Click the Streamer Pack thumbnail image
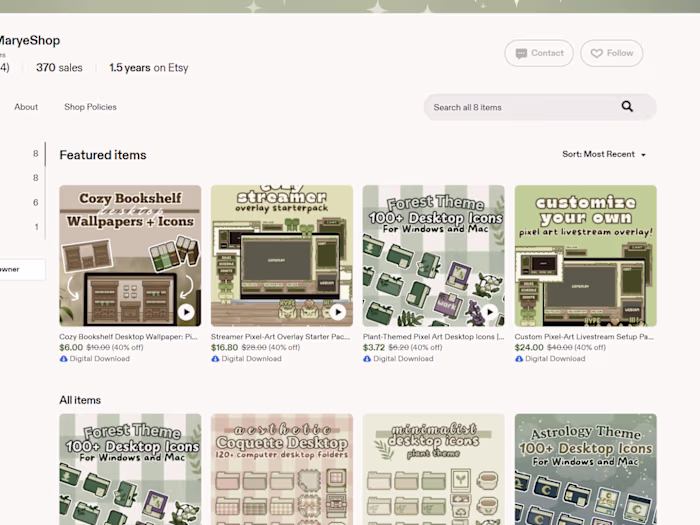 click(282, 256)
